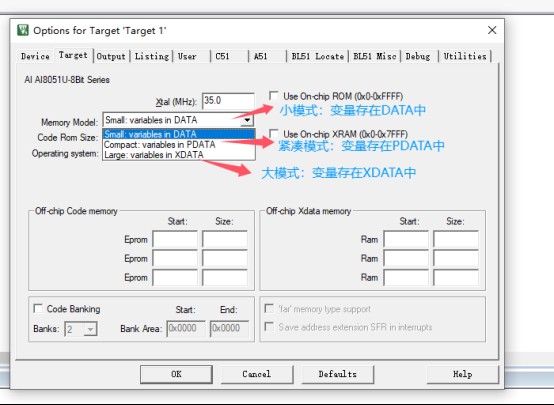Enable Use On-chip XRAM checkbox
This screenshot has height=405, width=554.
click(273, 134)
